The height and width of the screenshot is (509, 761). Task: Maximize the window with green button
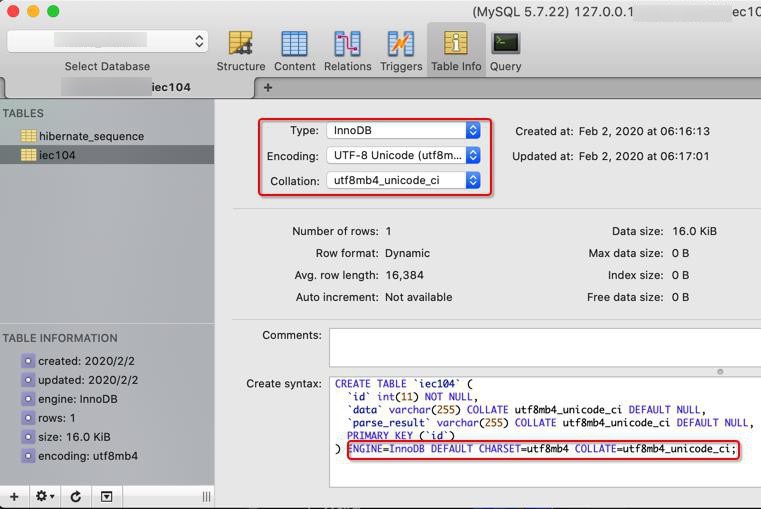click(x=53, y=11)
